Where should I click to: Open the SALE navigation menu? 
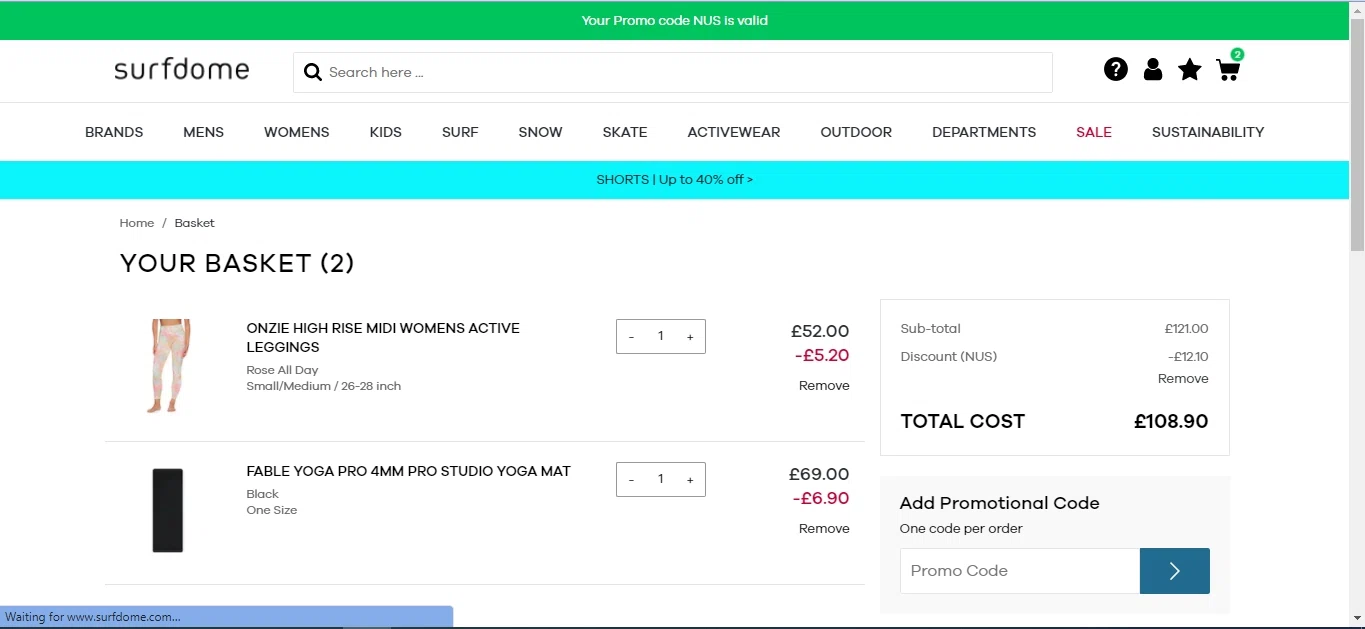pyautogui.click(x=1093, y=132)
